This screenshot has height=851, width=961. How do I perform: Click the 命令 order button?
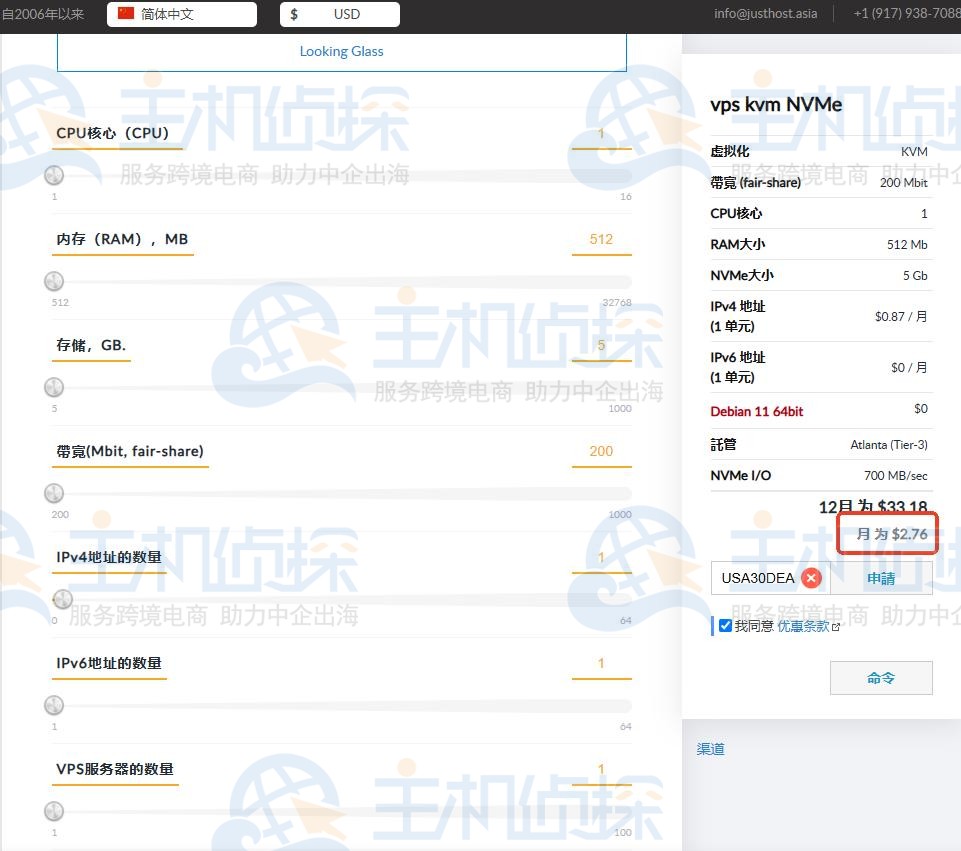pos(880,678)
